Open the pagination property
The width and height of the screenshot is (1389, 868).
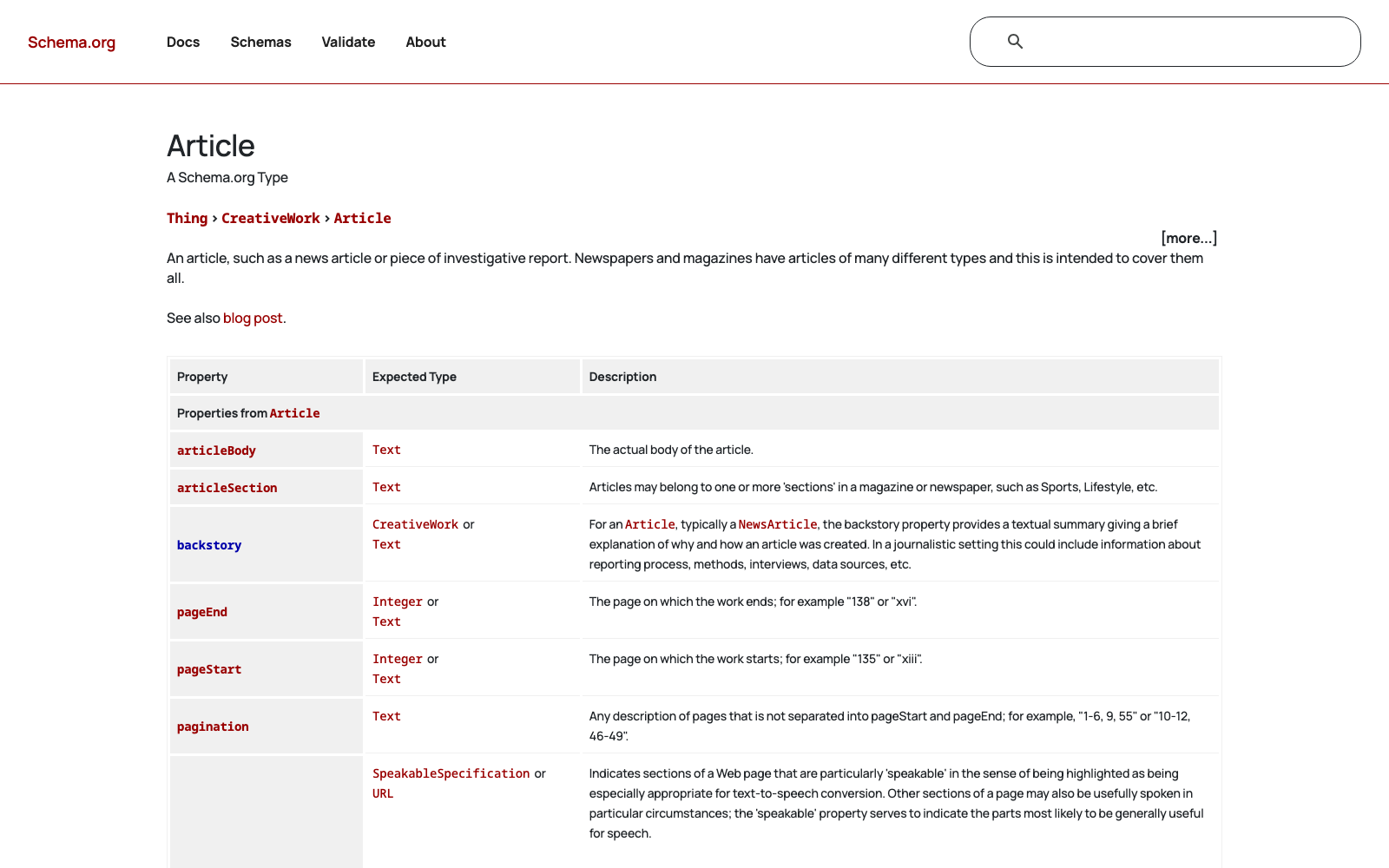pos(213,727)
